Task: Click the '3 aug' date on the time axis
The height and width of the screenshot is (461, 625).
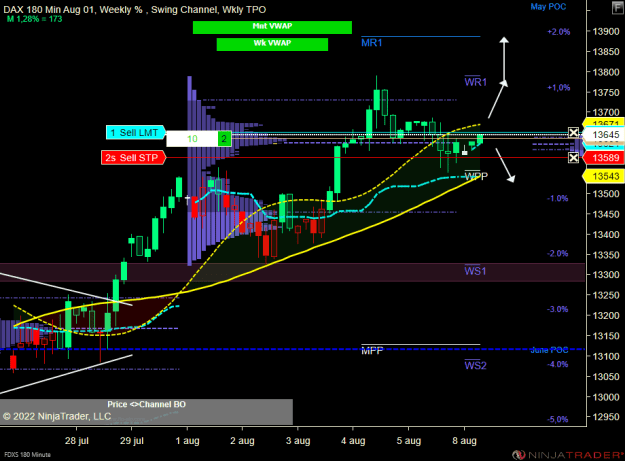Action: pos(298,441)
